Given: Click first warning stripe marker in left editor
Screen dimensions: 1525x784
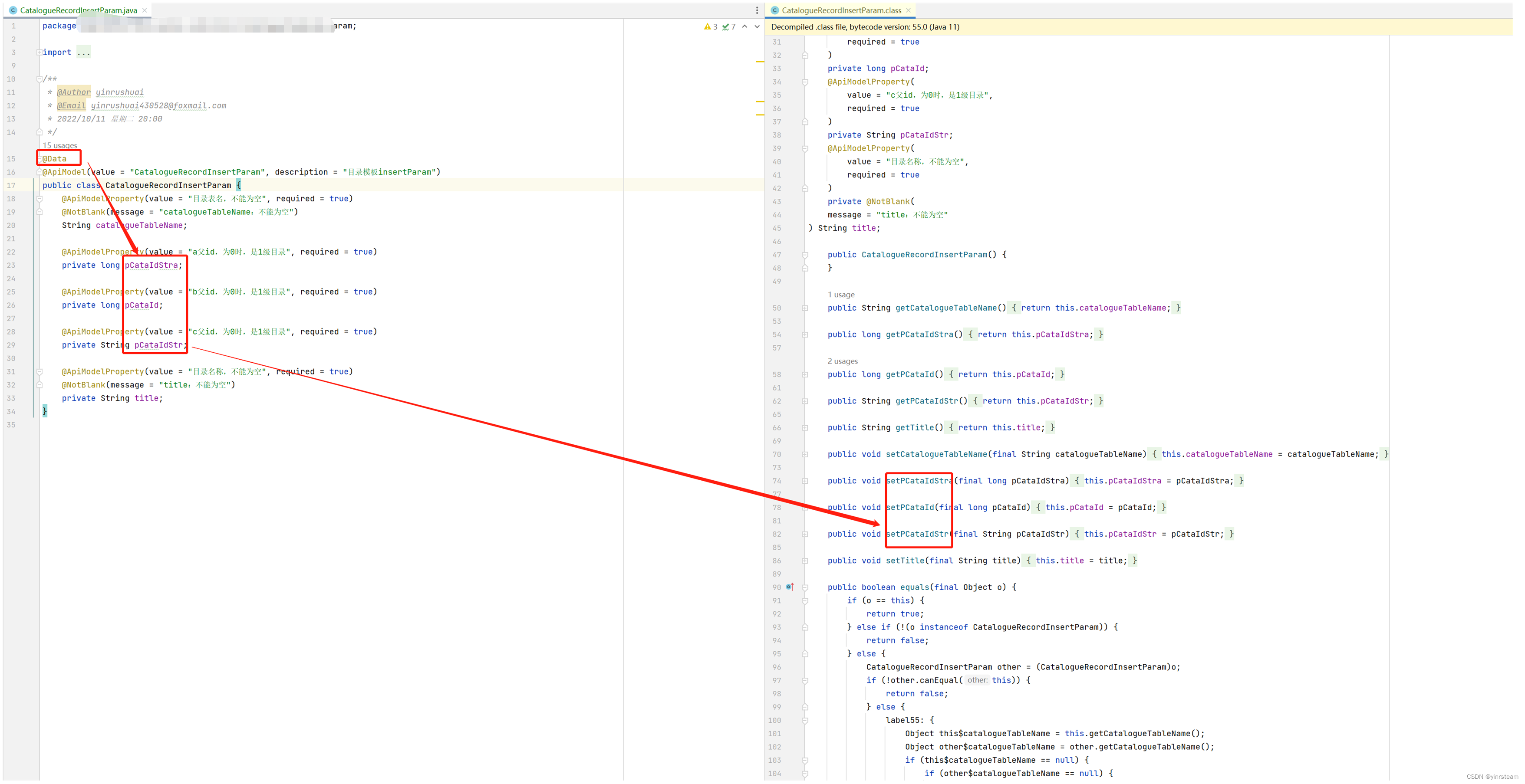Looking at the screenshot, I should coord(760,62).
